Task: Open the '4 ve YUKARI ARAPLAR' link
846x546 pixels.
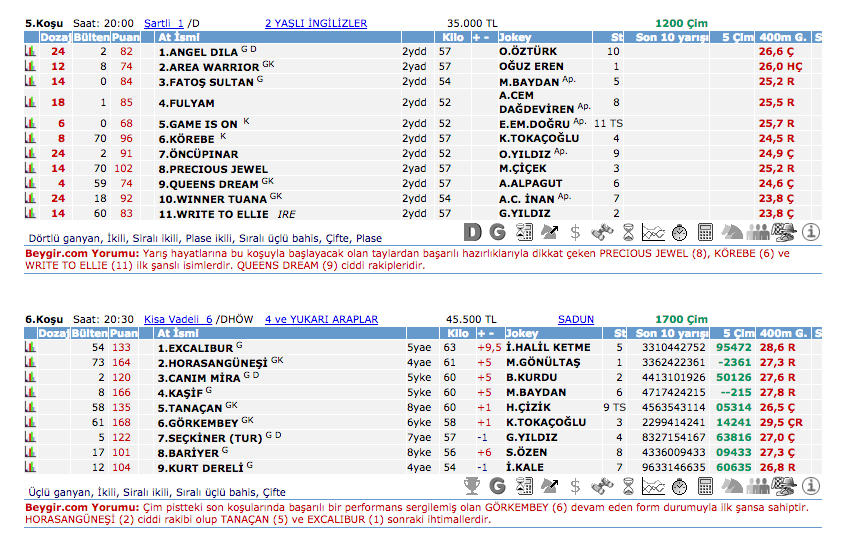Action: click(x=321, y=320)
